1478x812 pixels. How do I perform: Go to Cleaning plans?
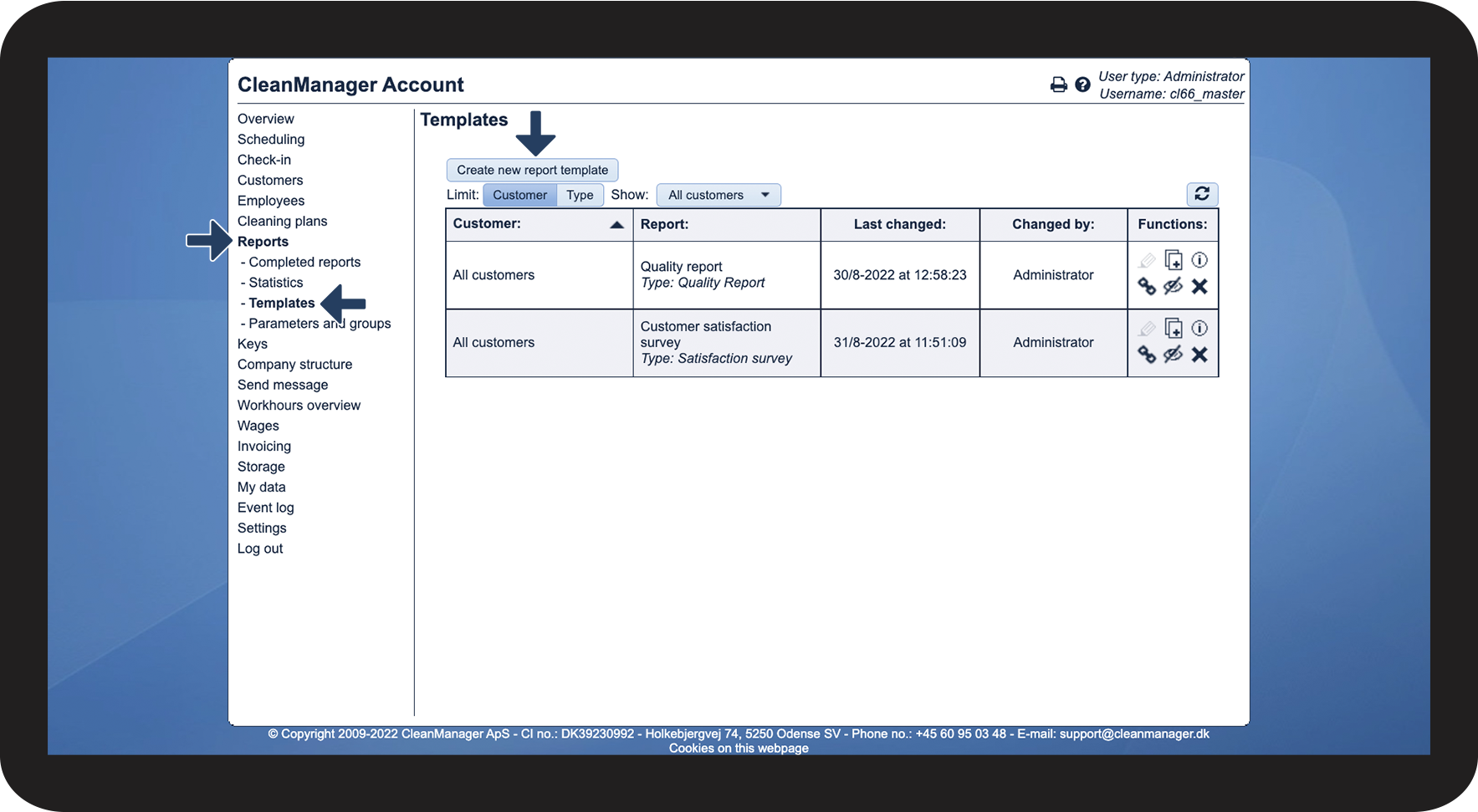pos(283,222)
